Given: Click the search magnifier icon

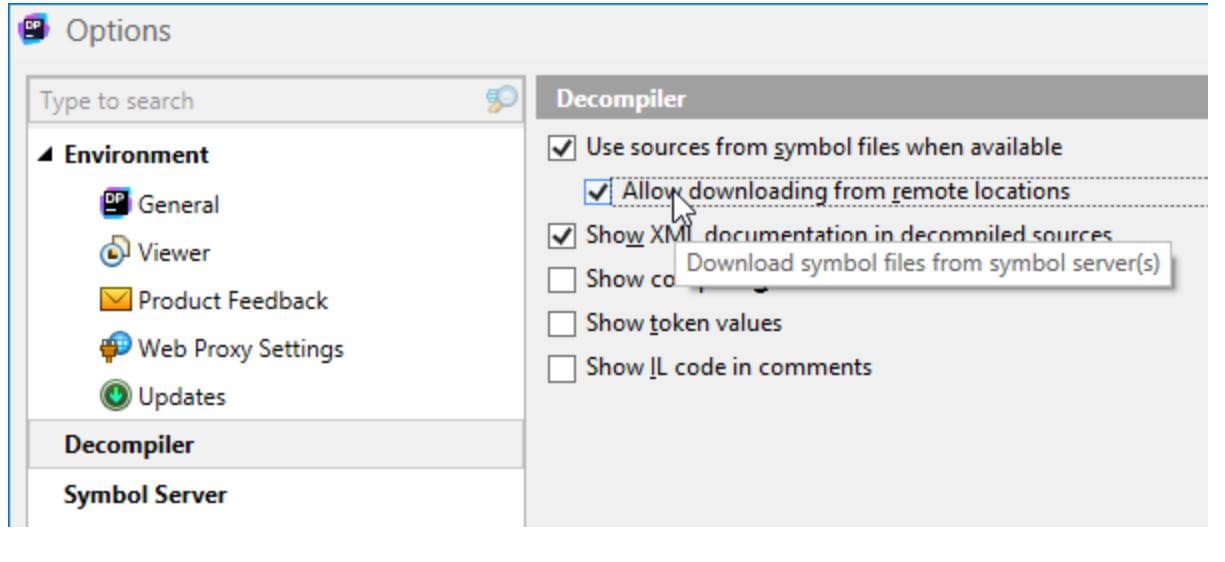Looking at the screenshot, I should pos(501,99).
